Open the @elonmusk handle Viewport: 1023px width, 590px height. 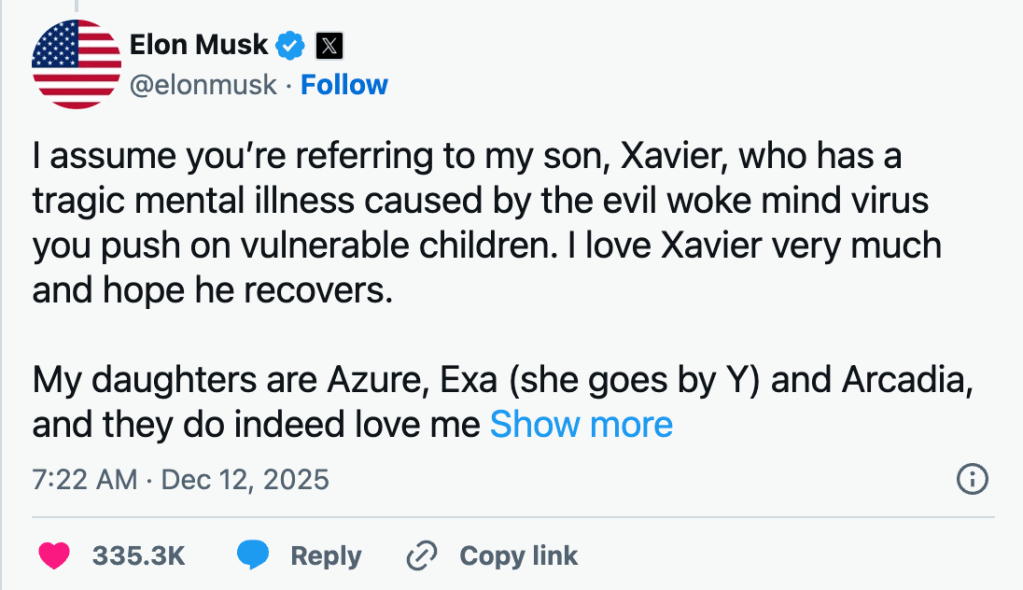coord(203,85)
